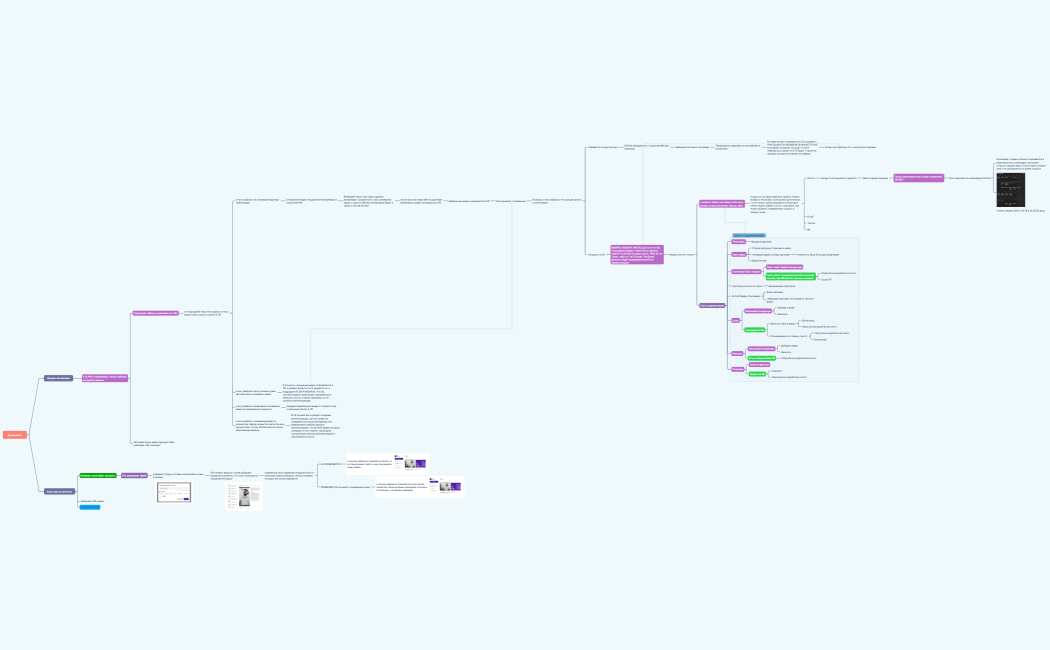Click the small bright blue node at bottom left

click(x=90, y=507)
